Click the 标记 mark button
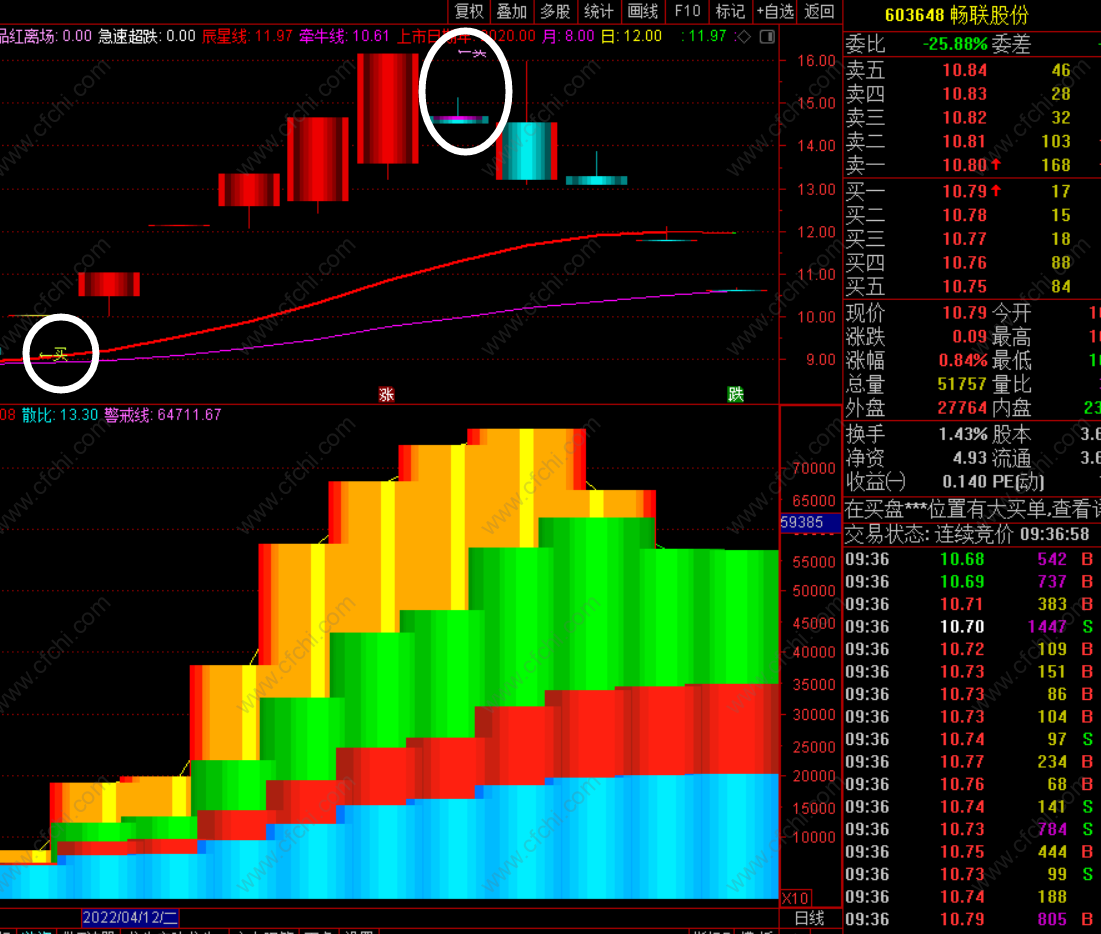The width and height of the screenshot is (1101, 934). tap(730, 11)
